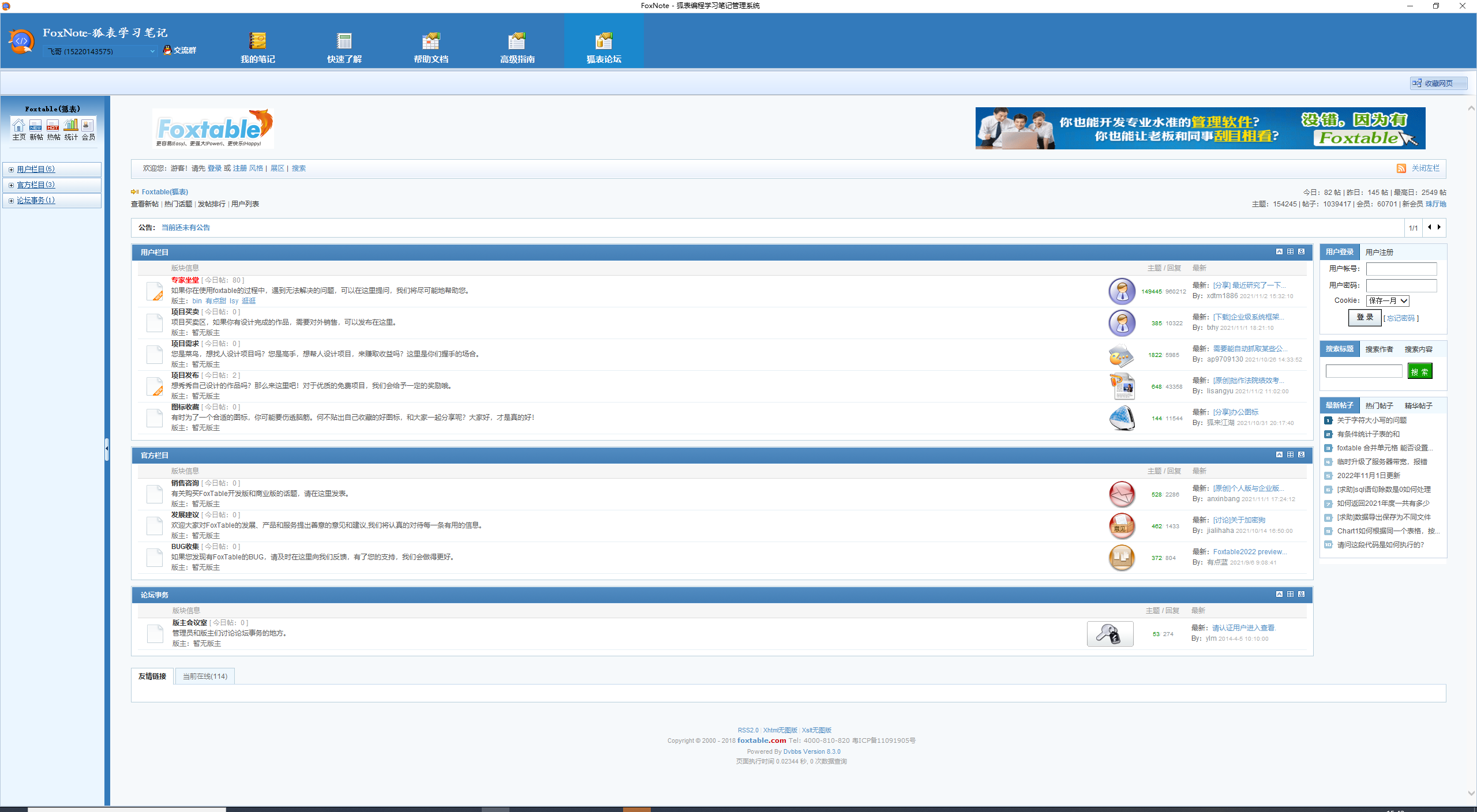Open the 飞哥 (15220143575) account dropdown

pos(100,51)
